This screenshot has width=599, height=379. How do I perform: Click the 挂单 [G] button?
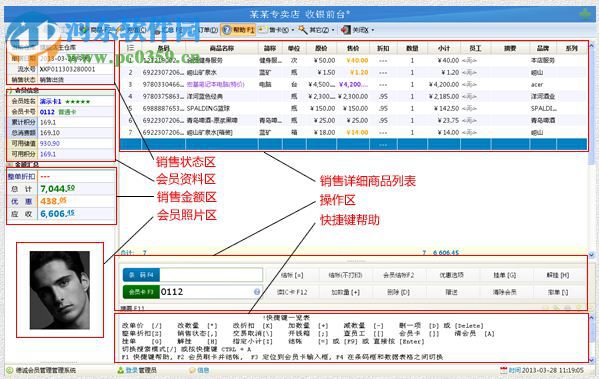(505, 275)
